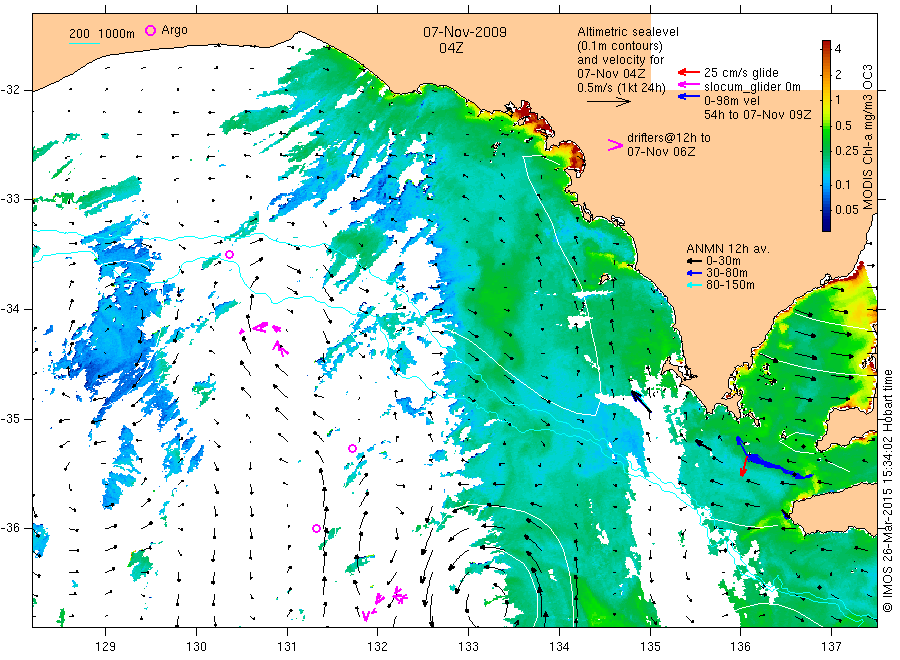The image size is (900, 660).
Task: Click the 'Argo' legend label
Action: pos(174,30)
